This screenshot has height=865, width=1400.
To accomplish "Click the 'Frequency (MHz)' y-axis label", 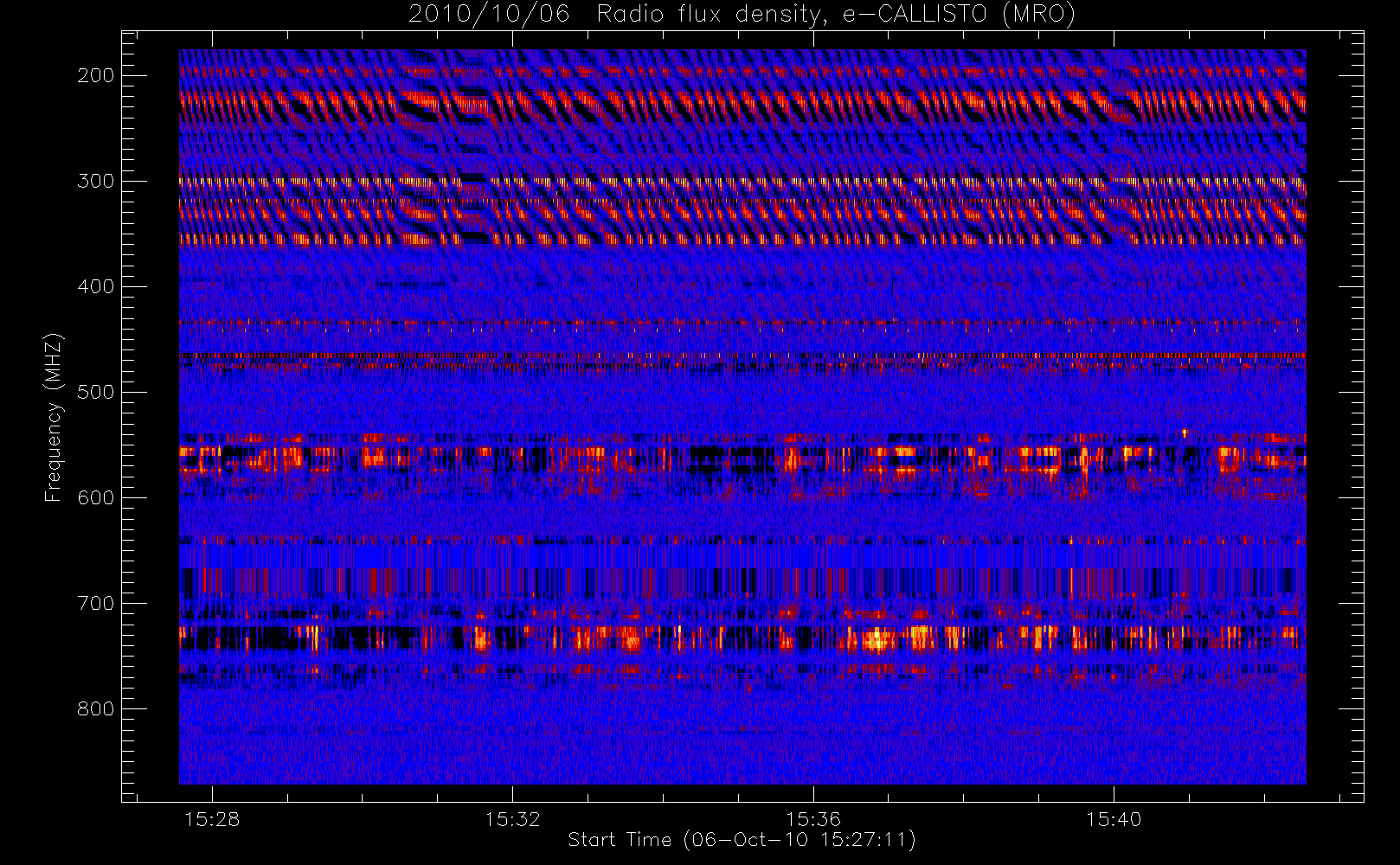I will [x=54, y=417].
